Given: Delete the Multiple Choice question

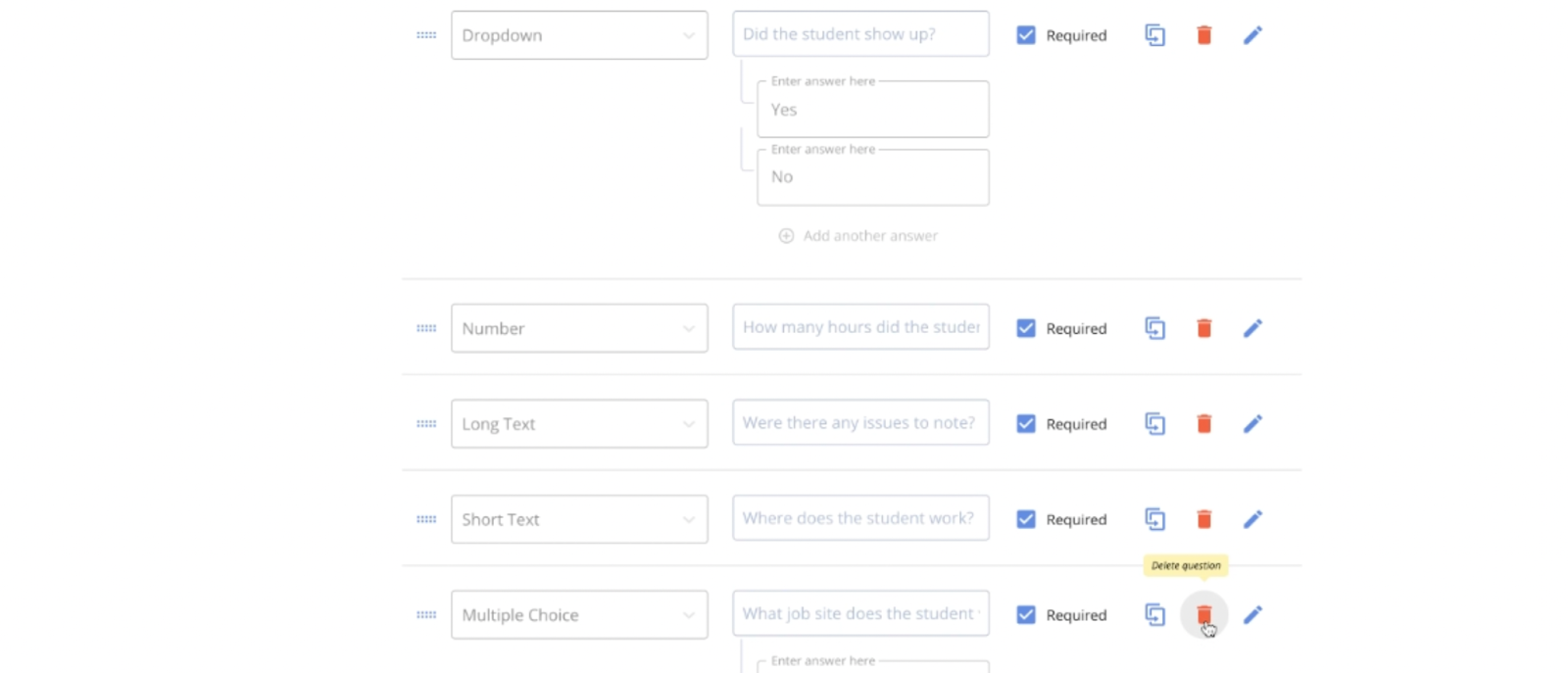Looking at the screenshot, I should click(1204, 615).
